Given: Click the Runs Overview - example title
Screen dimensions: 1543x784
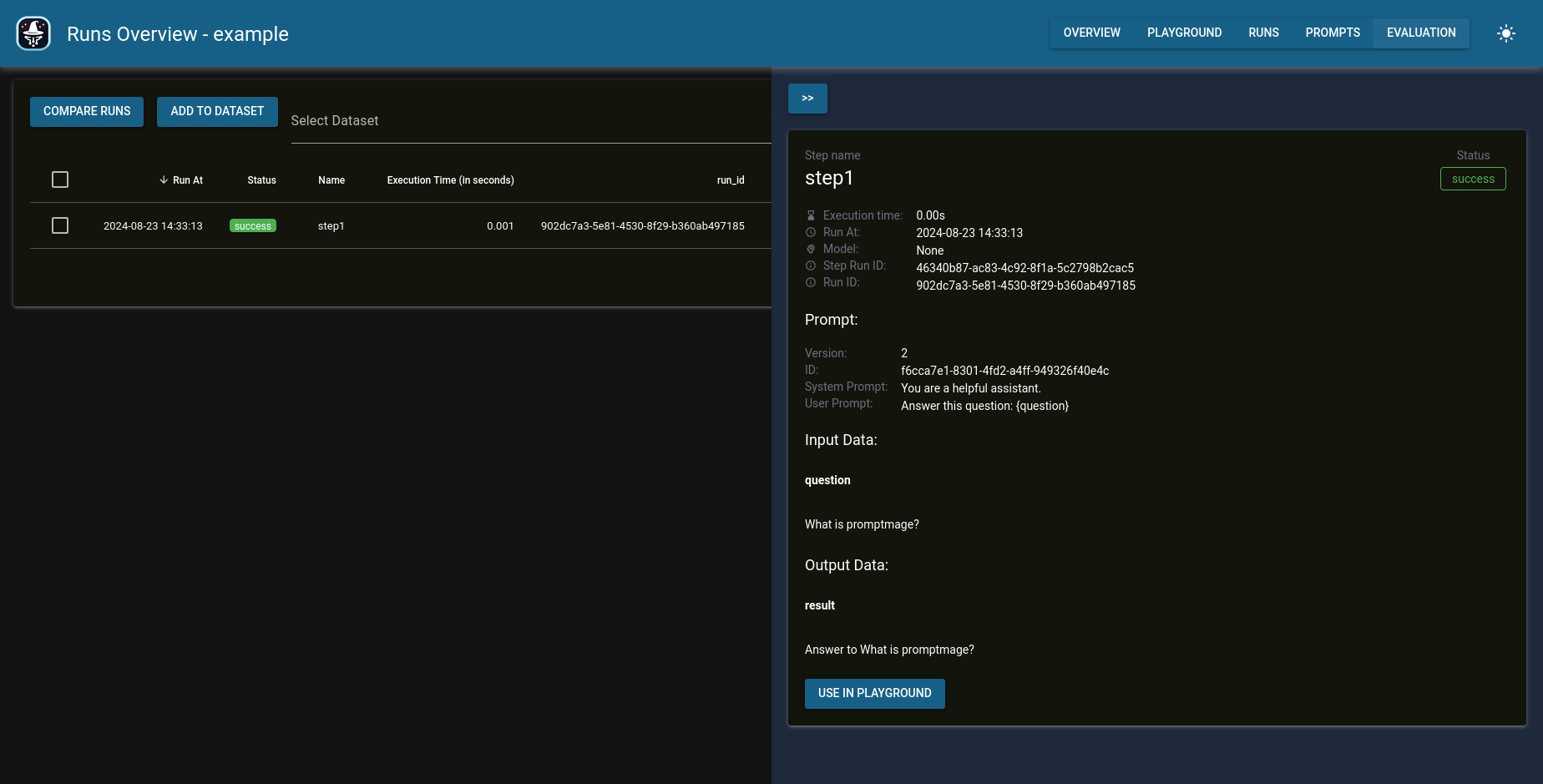Looking at the screenshot, I should [x=178, y=34].
